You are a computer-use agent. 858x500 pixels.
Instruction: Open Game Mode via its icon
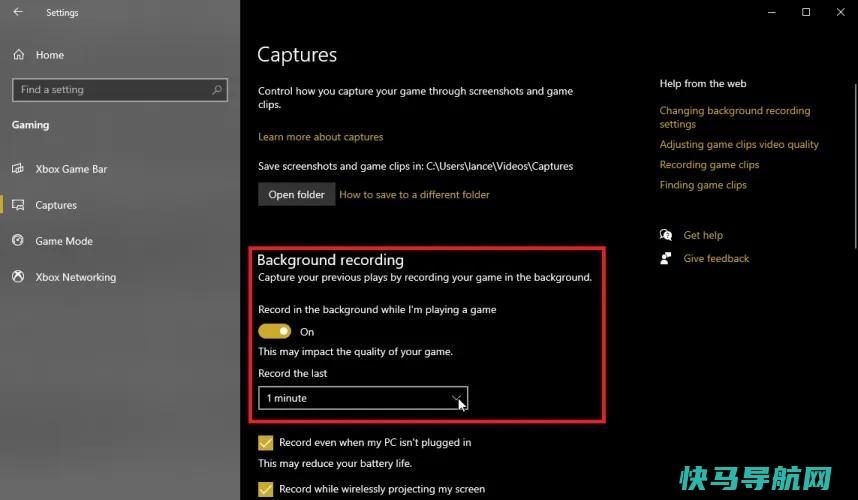click(x=18, y=240)
